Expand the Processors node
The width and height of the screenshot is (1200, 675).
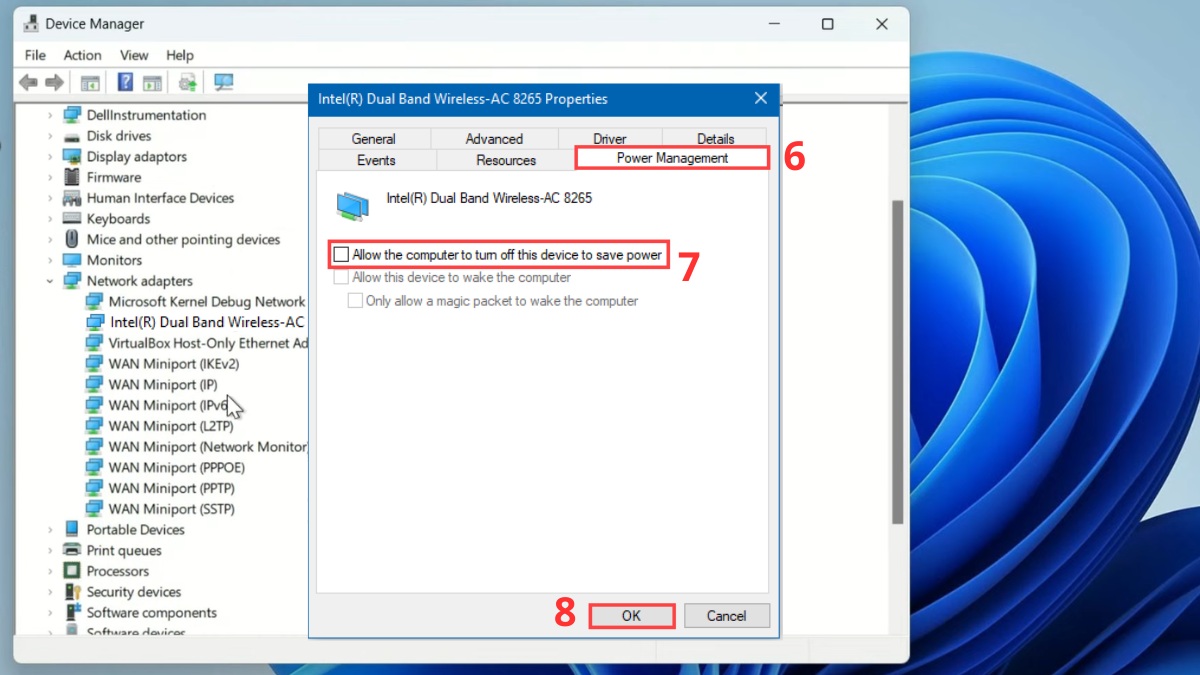[49, 571]
